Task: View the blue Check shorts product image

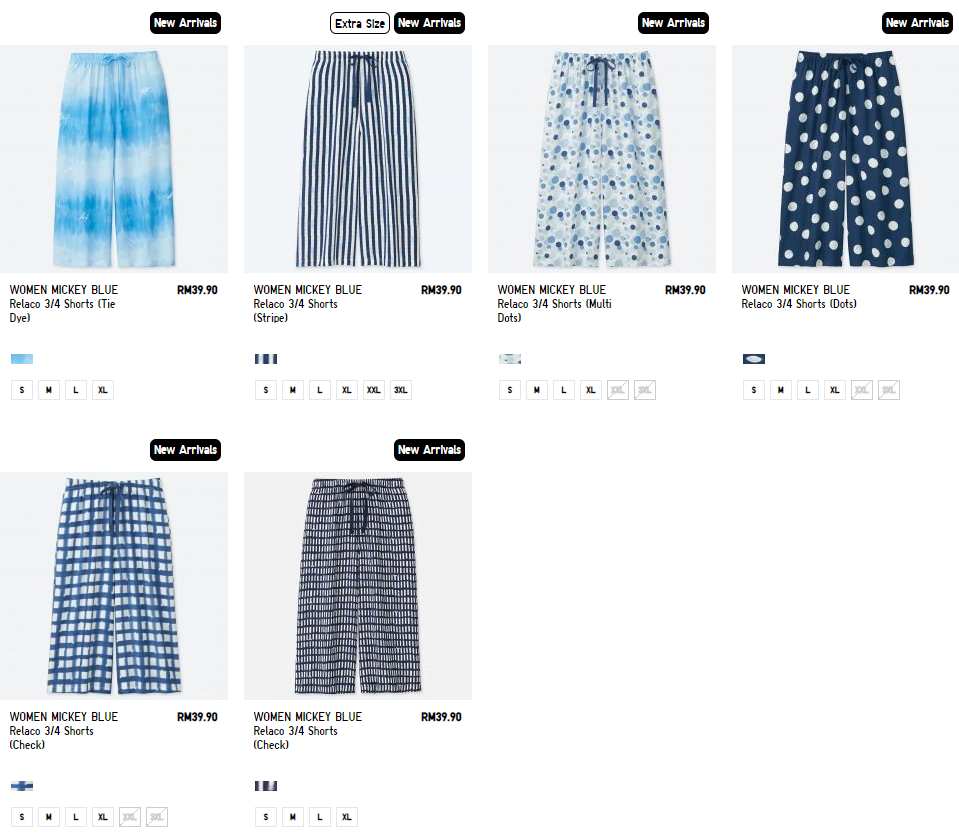Action: pyautogui.click(x=114, y=586)
